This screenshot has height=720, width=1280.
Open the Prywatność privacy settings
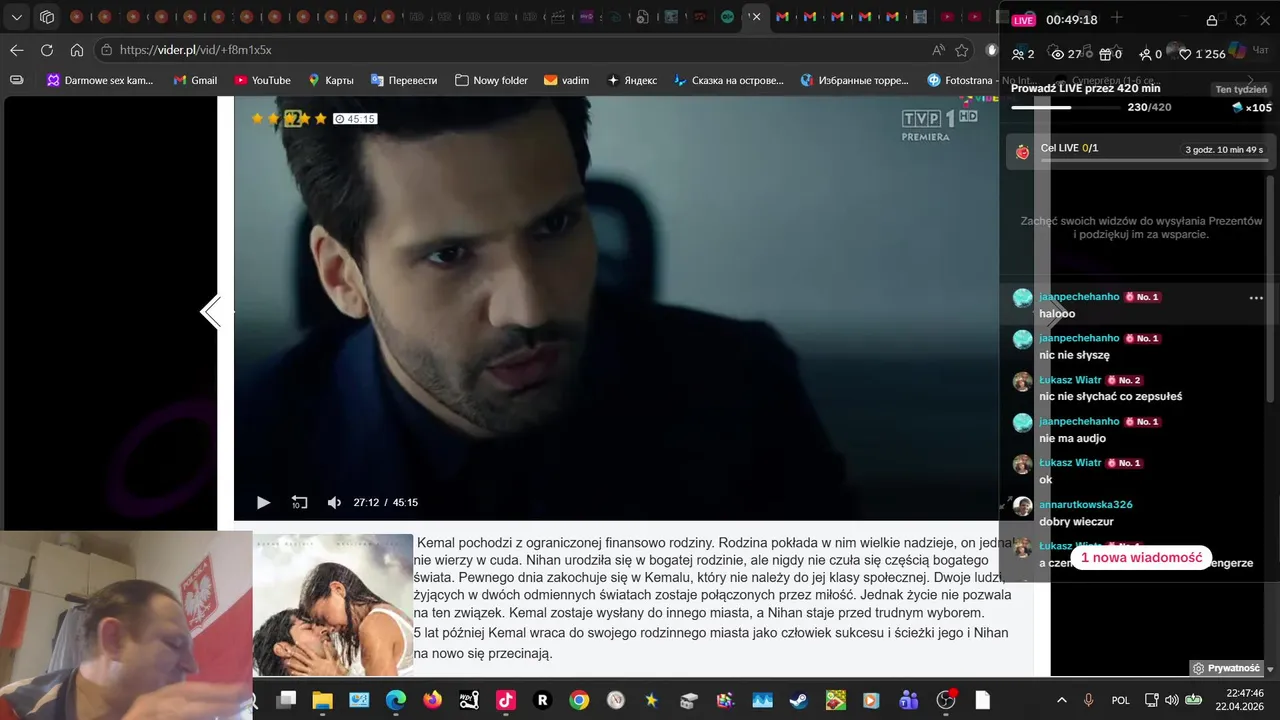(x=1226, y=668)
